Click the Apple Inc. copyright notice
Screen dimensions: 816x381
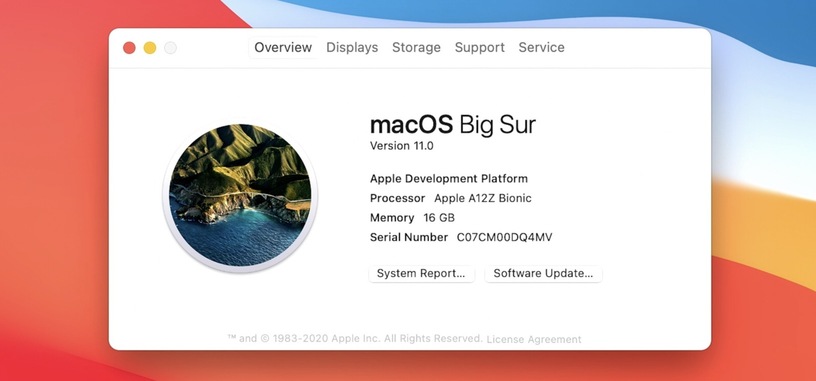pos(355,338)
